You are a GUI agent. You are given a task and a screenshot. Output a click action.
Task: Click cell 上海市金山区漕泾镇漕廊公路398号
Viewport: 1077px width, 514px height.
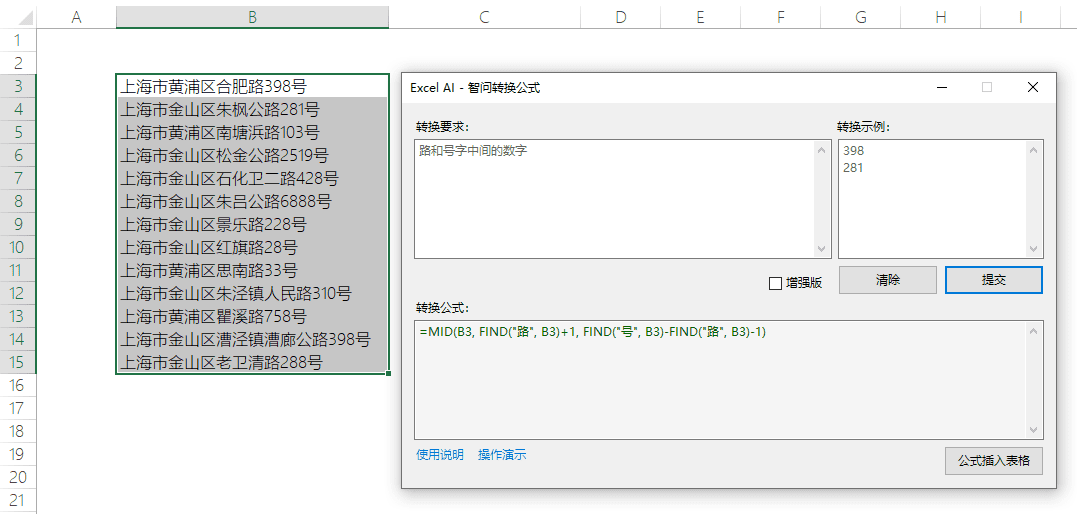pos(253,339)
